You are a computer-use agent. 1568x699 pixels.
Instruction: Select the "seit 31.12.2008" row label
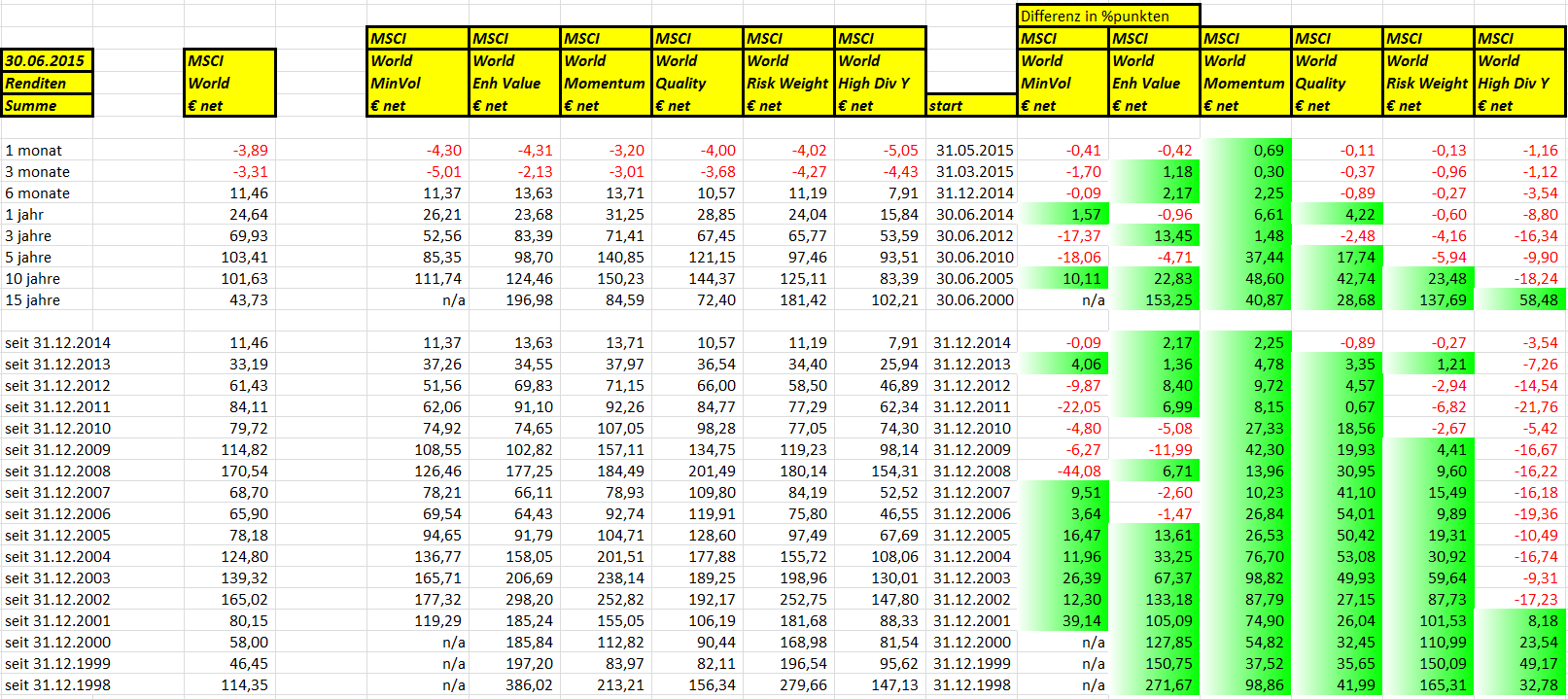(58, 471)
